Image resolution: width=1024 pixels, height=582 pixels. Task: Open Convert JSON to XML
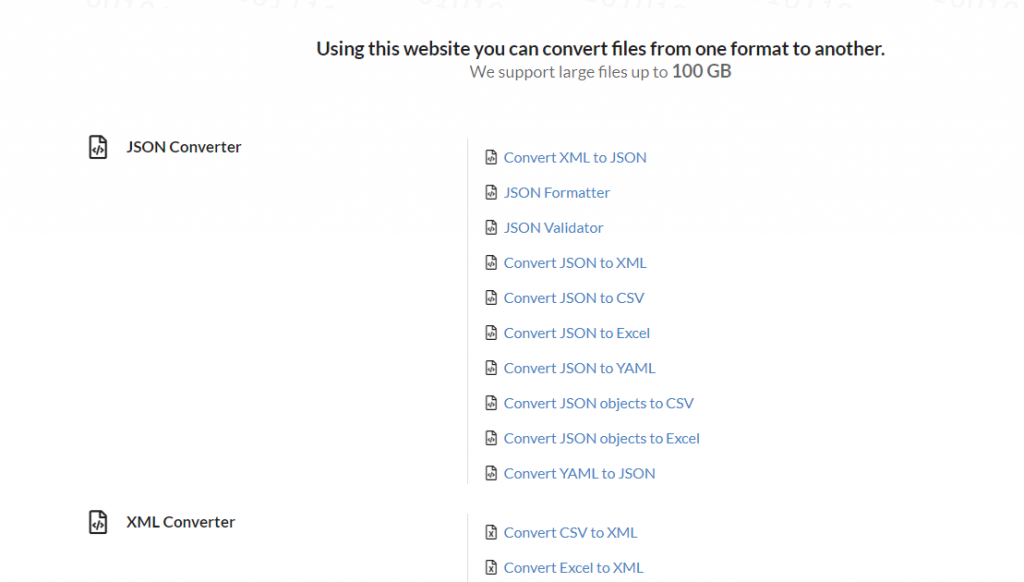[x=576, y=262]
